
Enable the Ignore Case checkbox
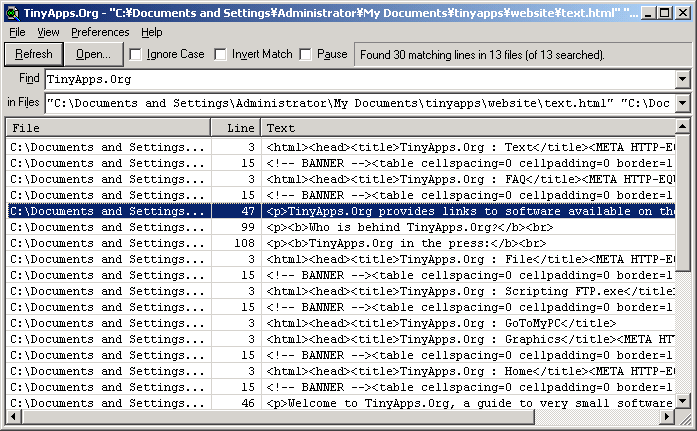coord(136,54)
